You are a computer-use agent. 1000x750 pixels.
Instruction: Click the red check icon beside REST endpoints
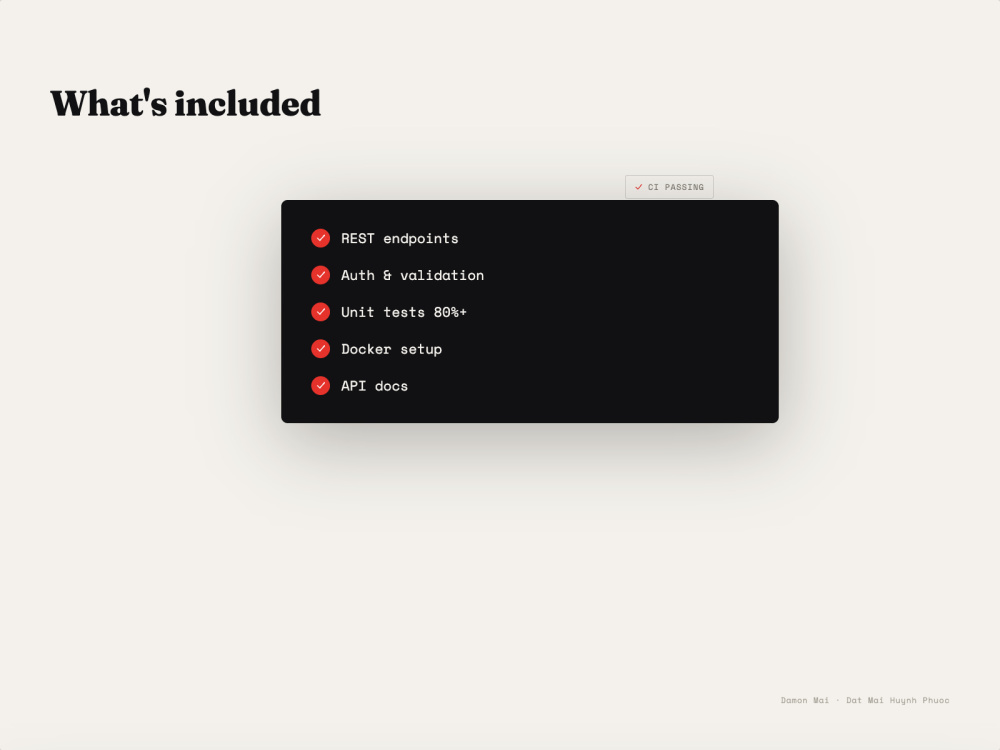(x=320, y=238)
